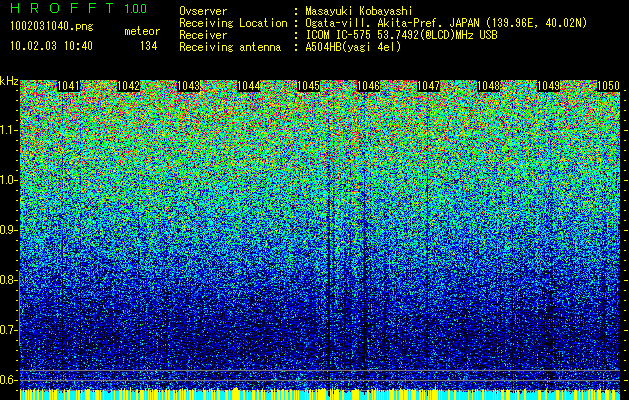Image resolution: width=629 pixels, height=400 pixels.
Task: Click the 0.9 kHz axis tick label
Action: 8,230
